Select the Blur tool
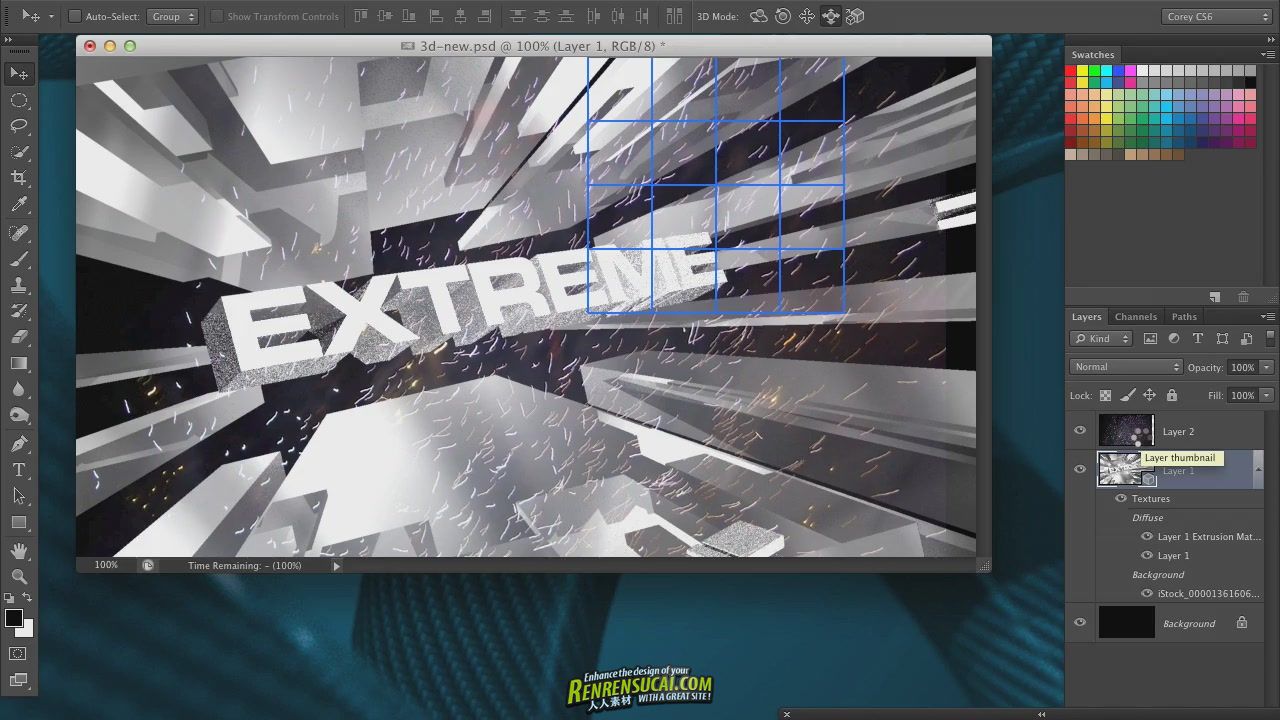The height and width of the screenshot is (720, 1280). click(19, 389)
